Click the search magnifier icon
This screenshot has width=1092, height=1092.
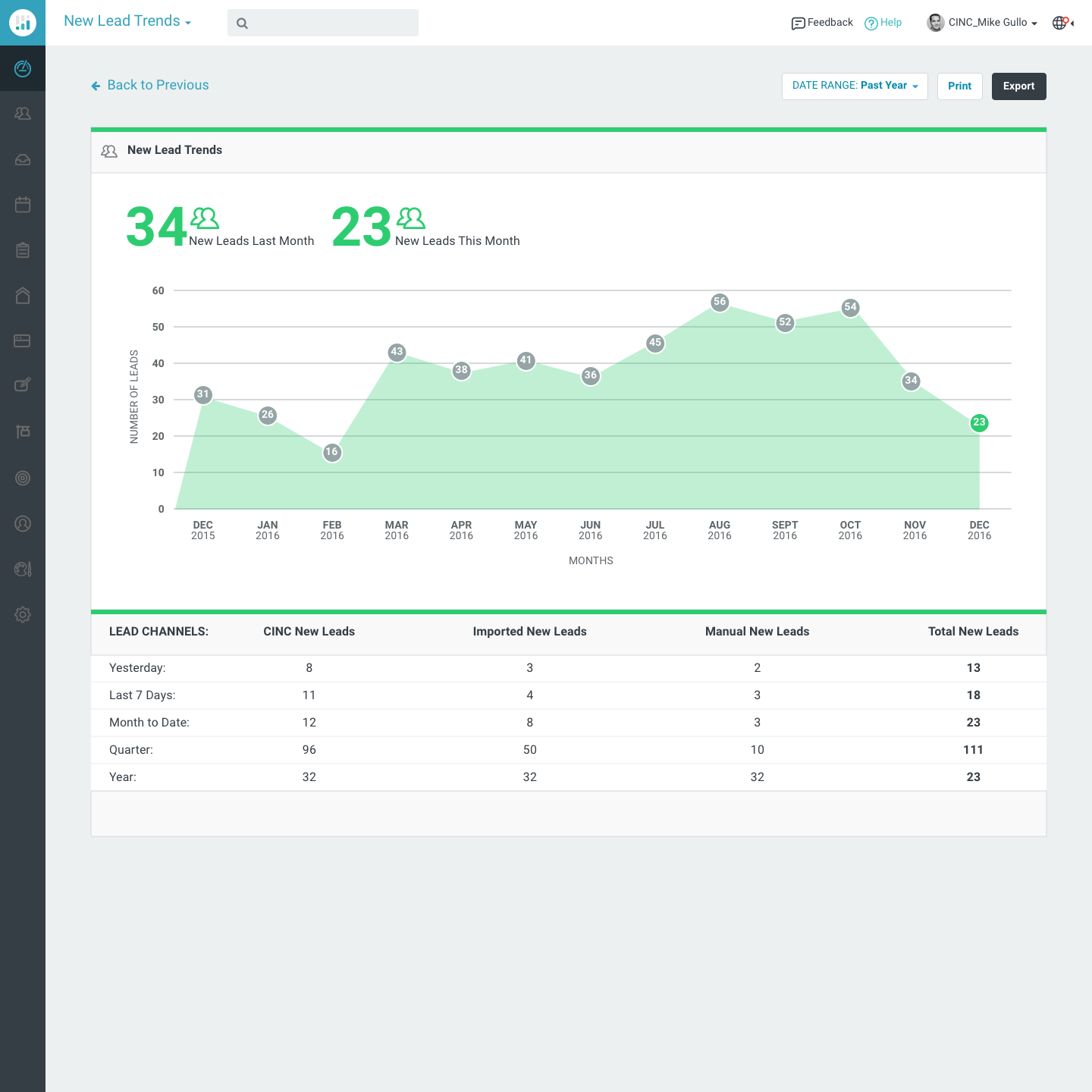(x=242, y=24)
